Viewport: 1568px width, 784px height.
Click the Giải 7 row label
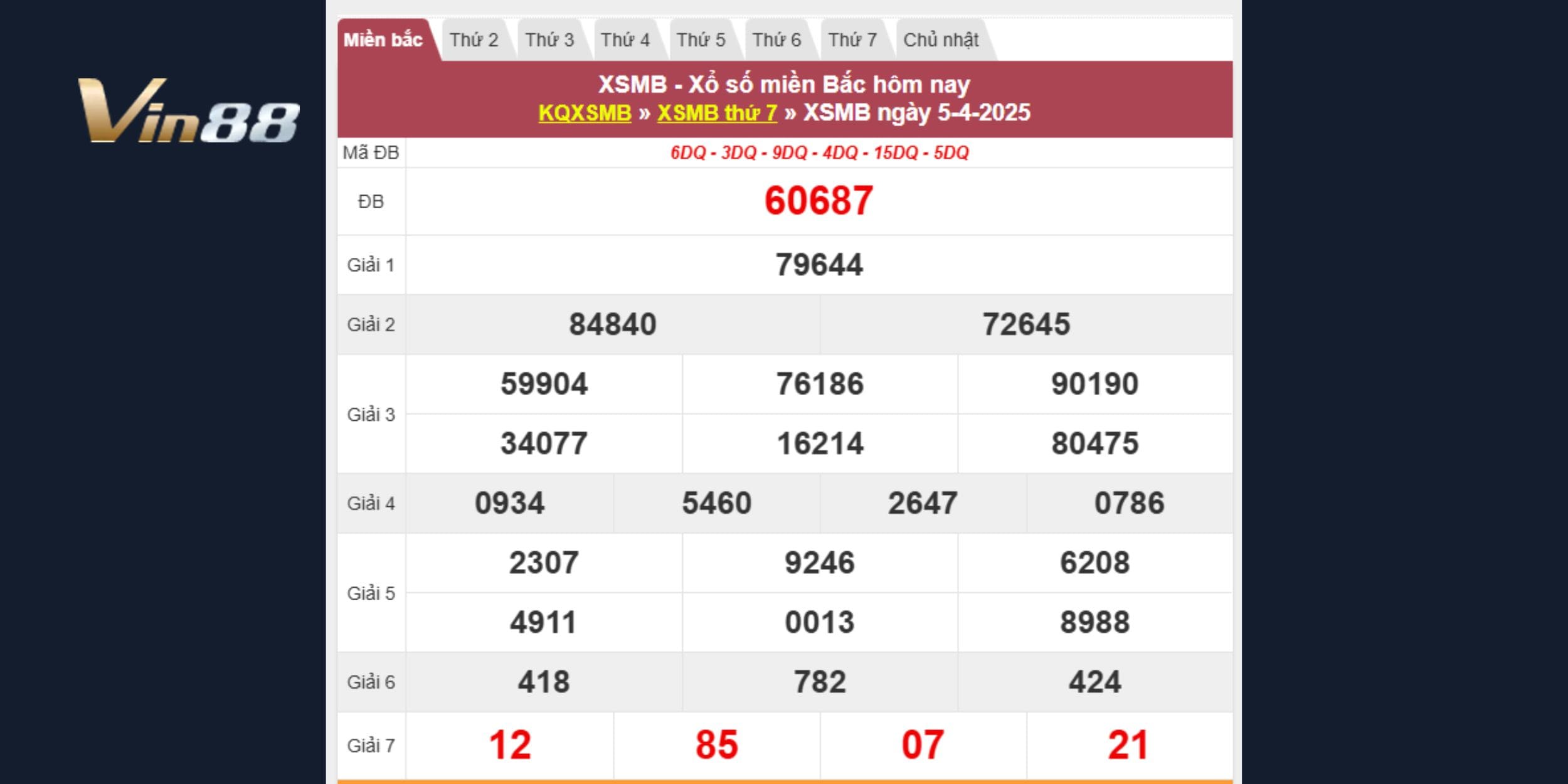coord(371,745)
